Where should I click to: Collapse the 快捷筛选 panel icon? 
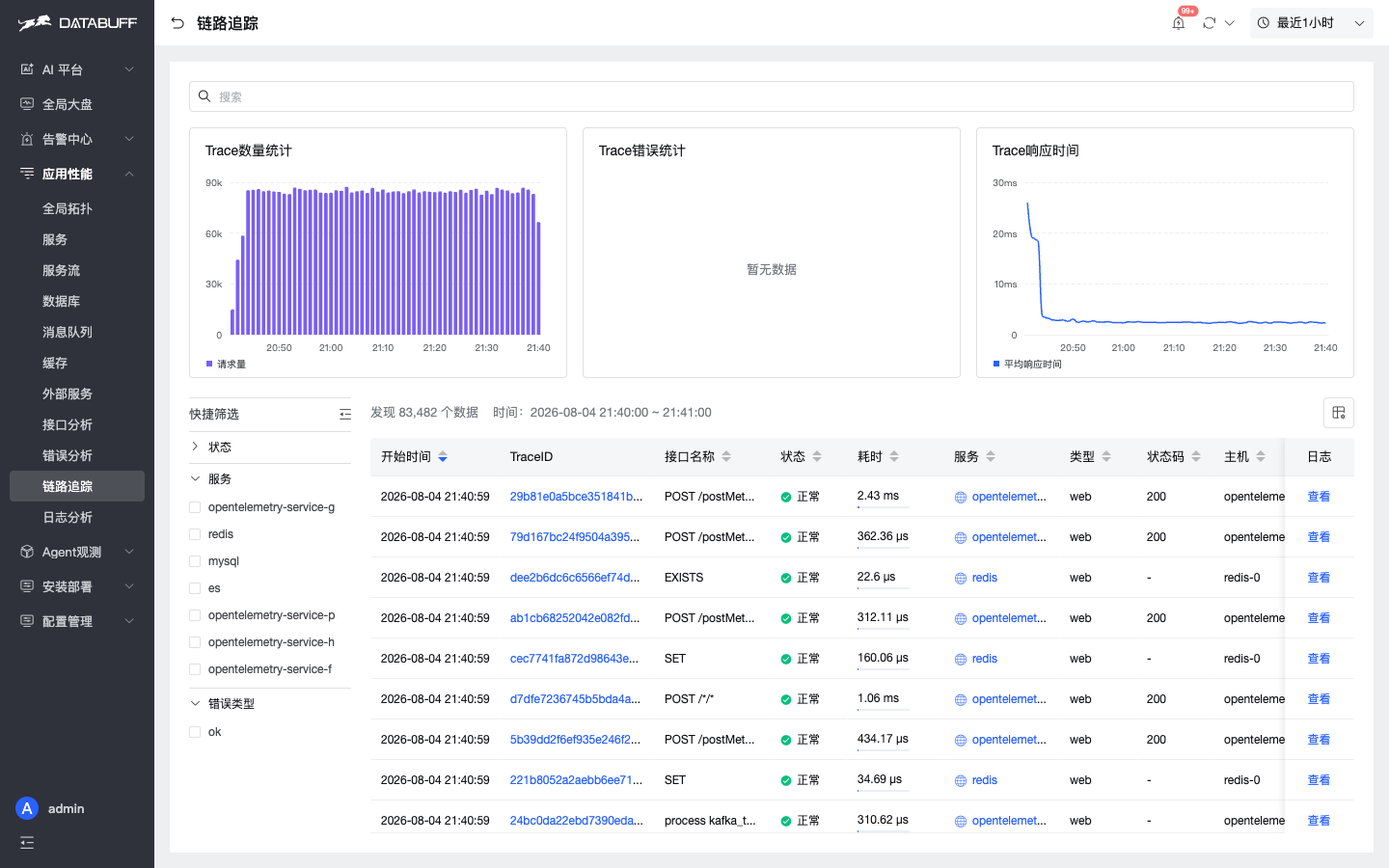tap(345, 414)
